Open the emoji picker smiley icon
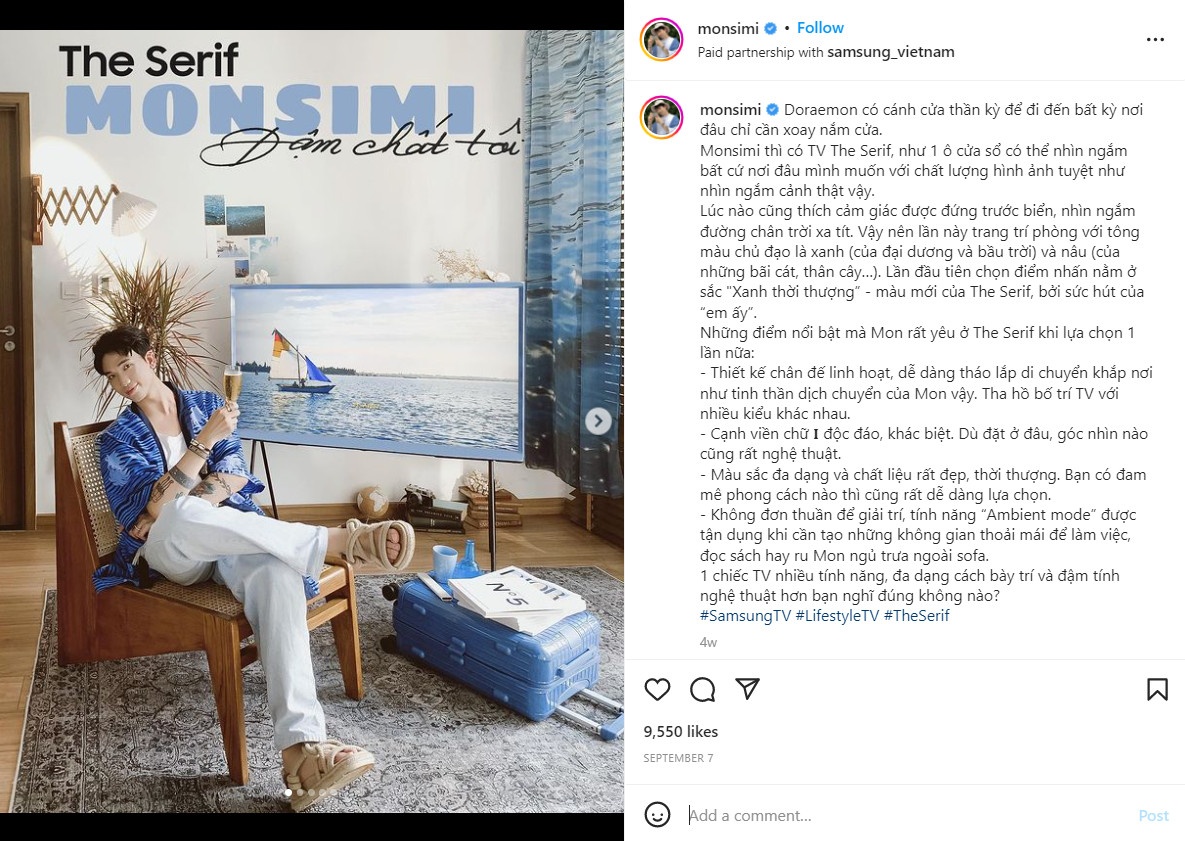 coord(657,815)
